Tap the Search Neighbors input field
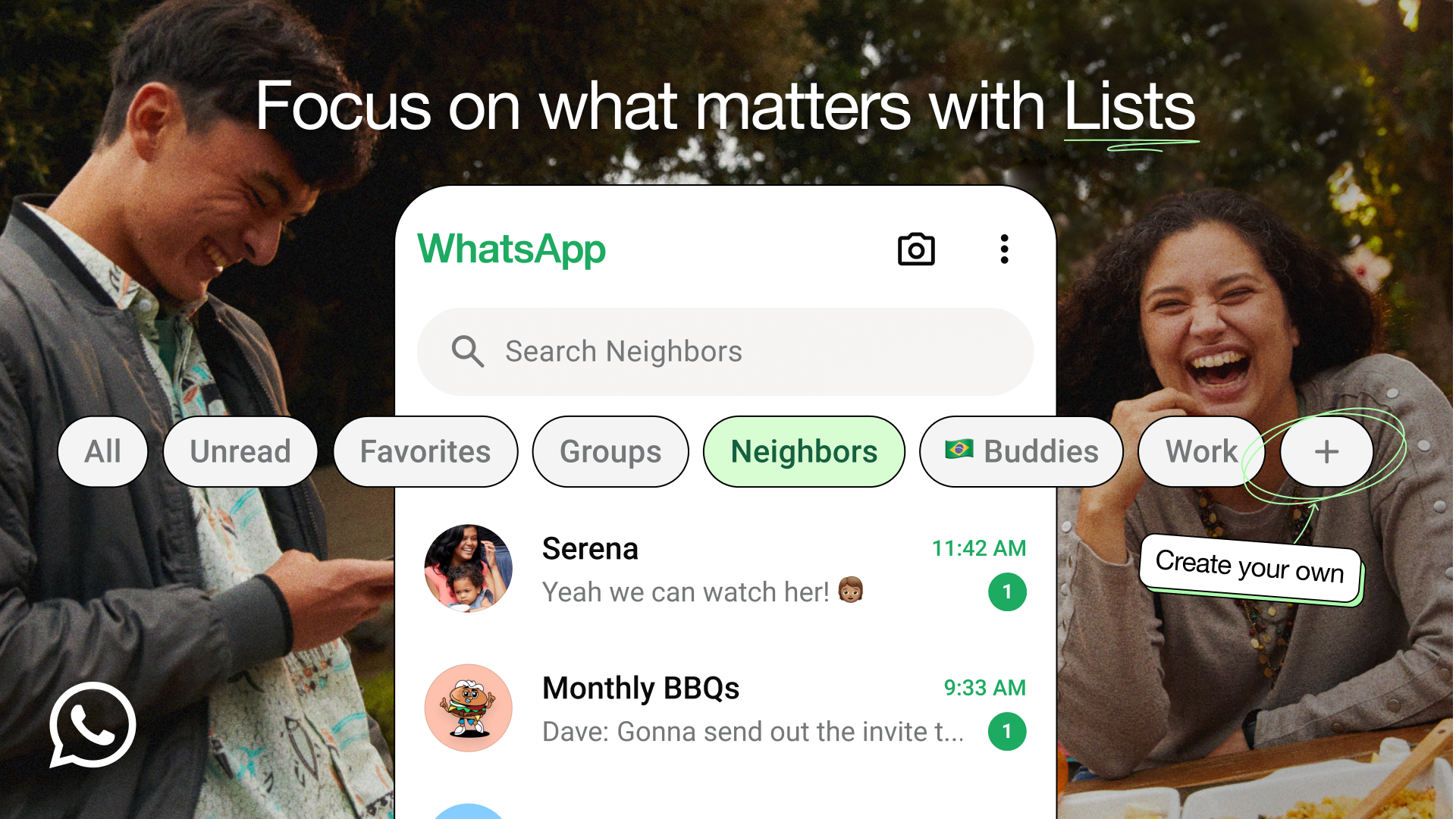Image resolution: width=1456 pixels, height=819 pixels. tap(727, 350)
